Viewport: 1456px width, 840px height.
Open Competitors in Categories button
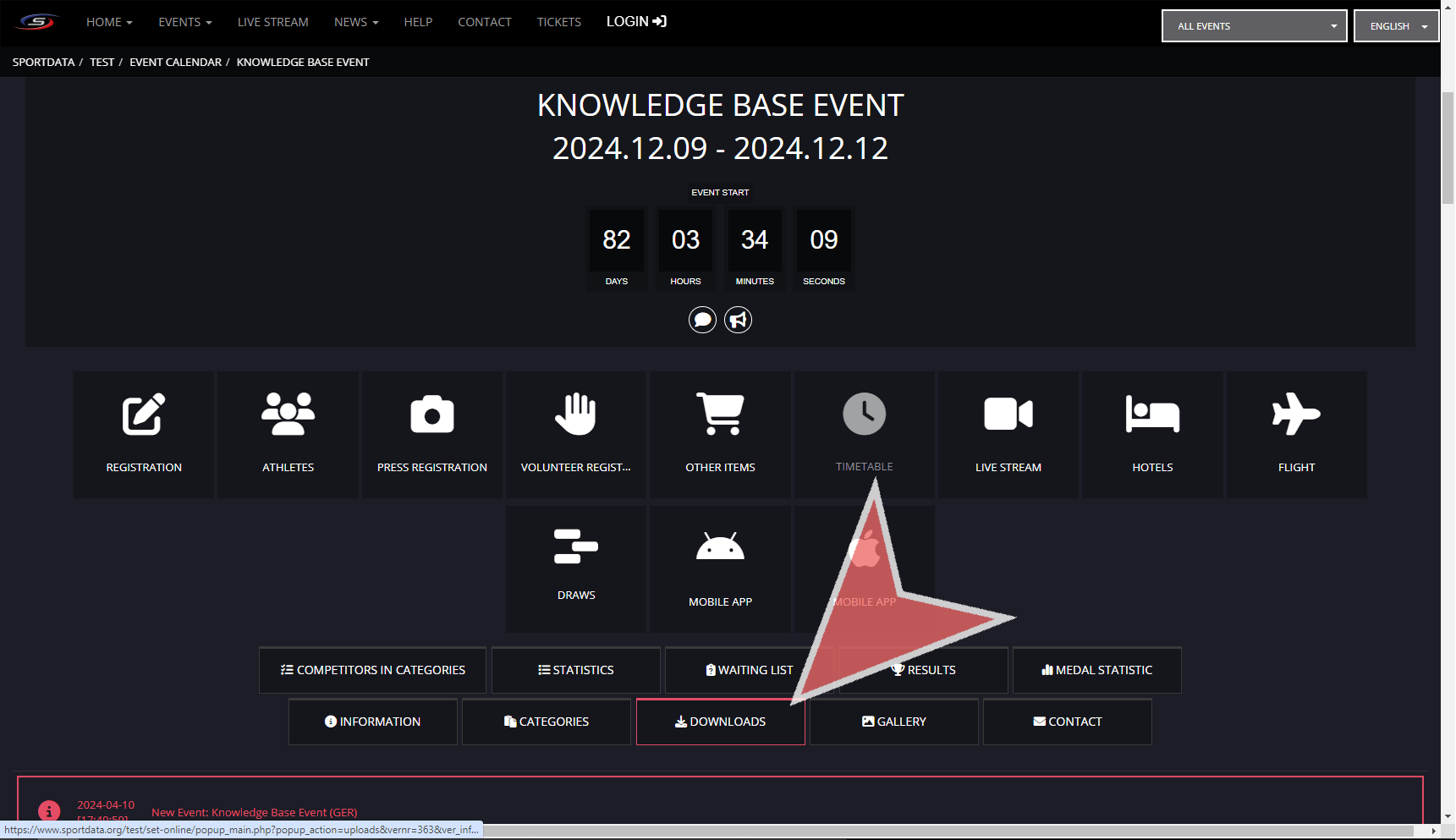point(372,670)
